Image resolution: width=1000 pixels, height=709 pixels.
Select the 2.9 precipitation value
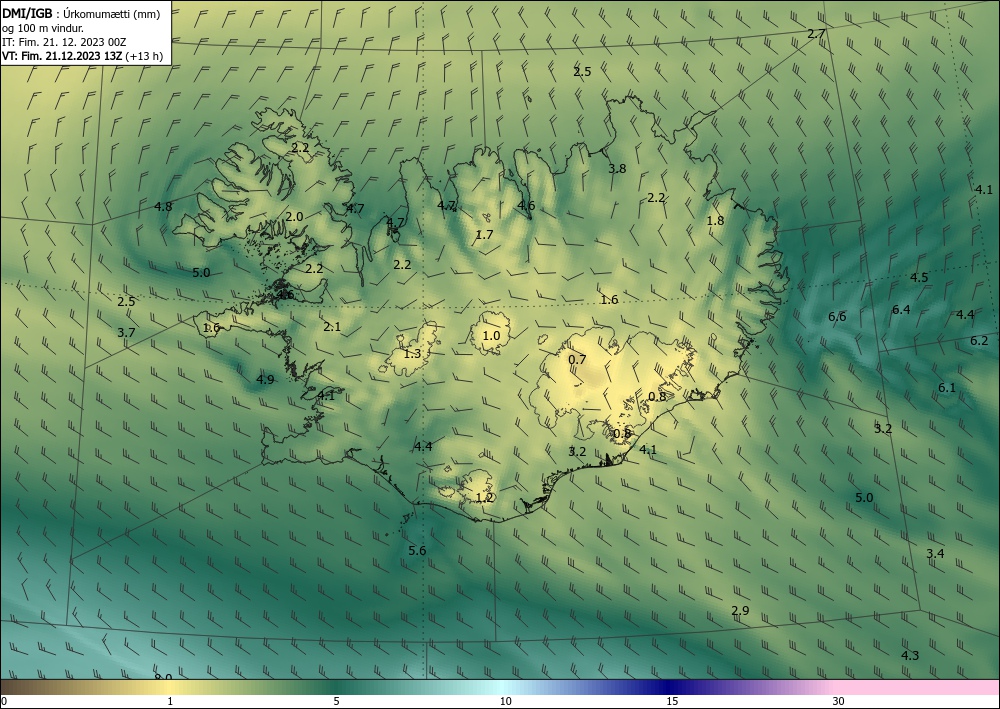pyautogui.click(x=740, y=611)
